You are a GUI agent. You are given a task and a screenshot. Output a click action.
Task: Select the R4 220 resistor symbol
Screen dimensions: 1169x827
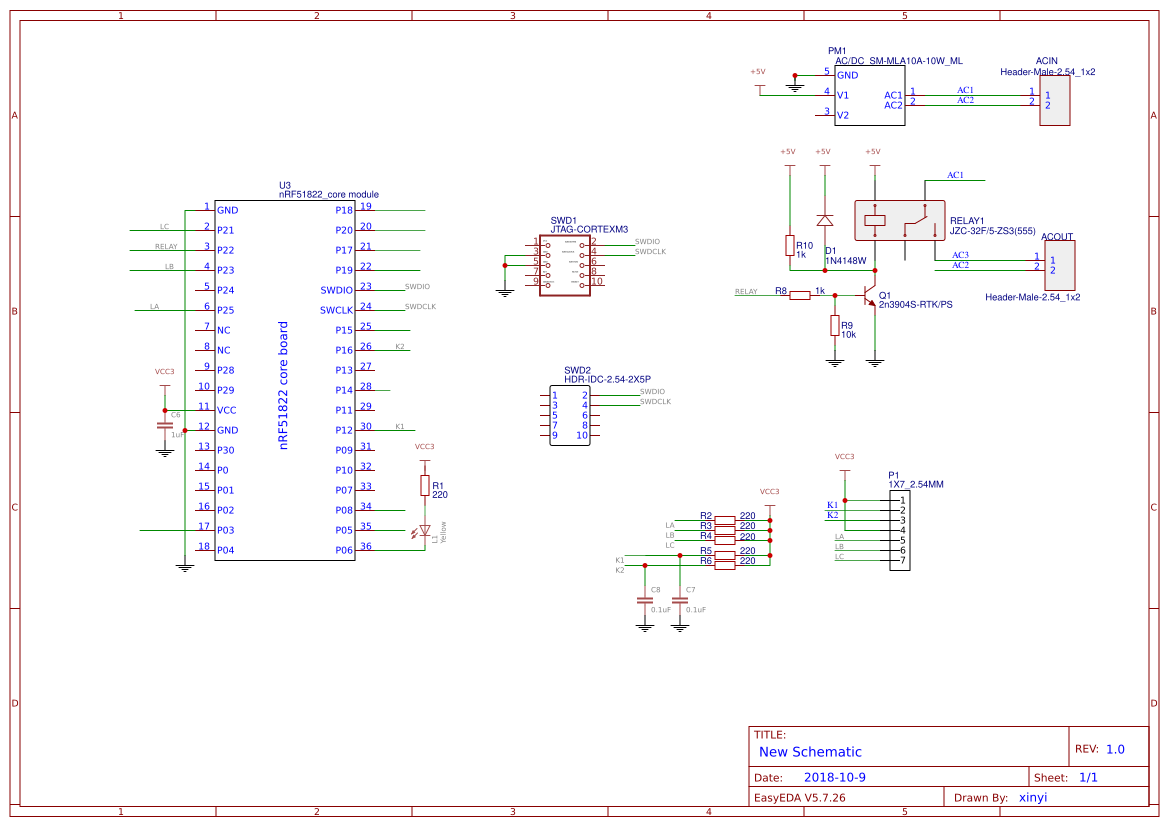tap(725, 541)
